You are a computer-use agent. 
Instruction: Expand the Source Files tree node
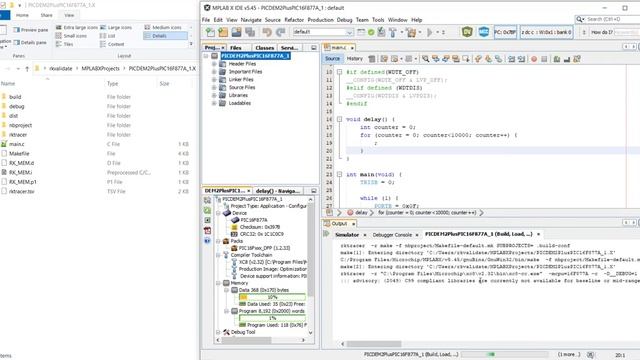click(214, 87)
